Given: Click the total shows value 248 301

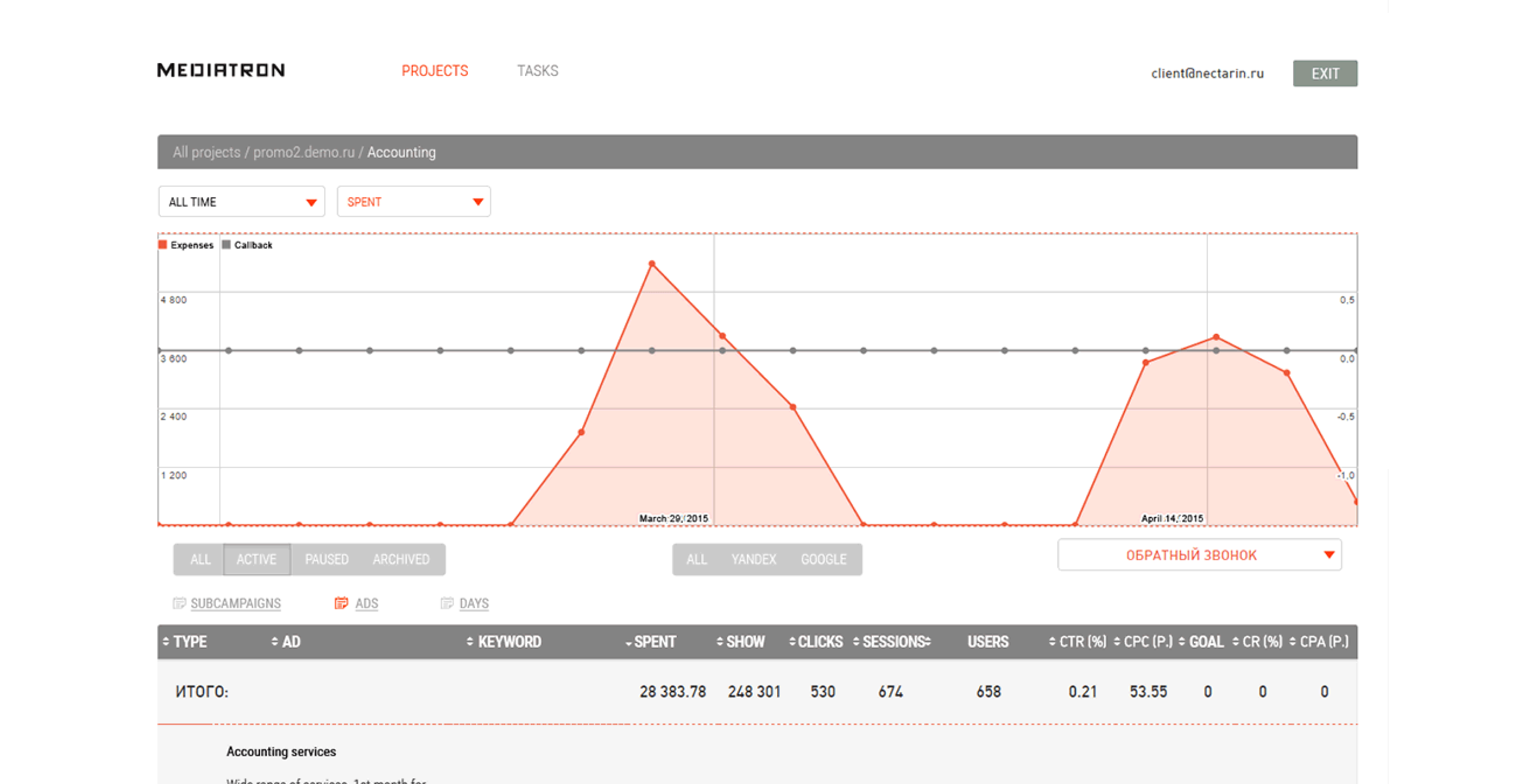Looking at the screenshot, I should tap(754, 692).
